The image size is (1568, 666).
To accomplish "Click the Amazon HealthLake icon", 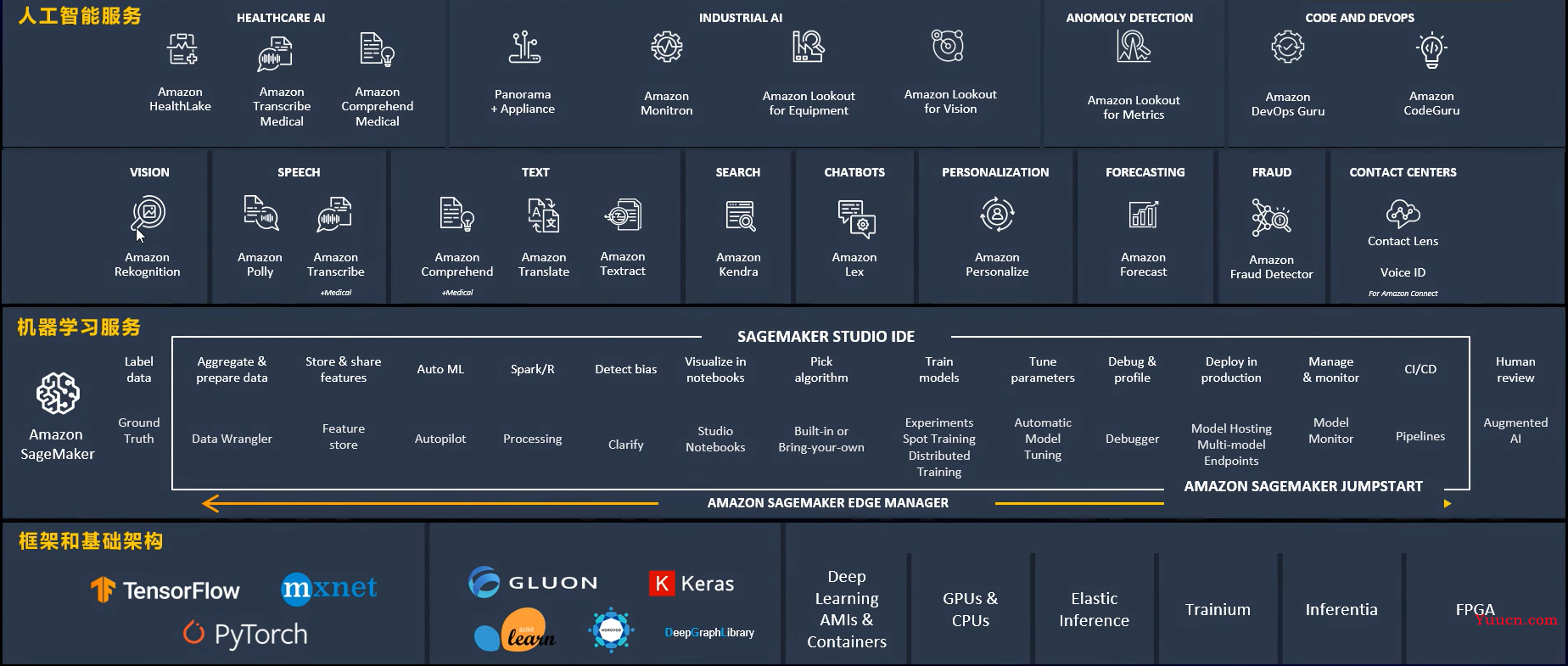I will (x=182, y=49).
